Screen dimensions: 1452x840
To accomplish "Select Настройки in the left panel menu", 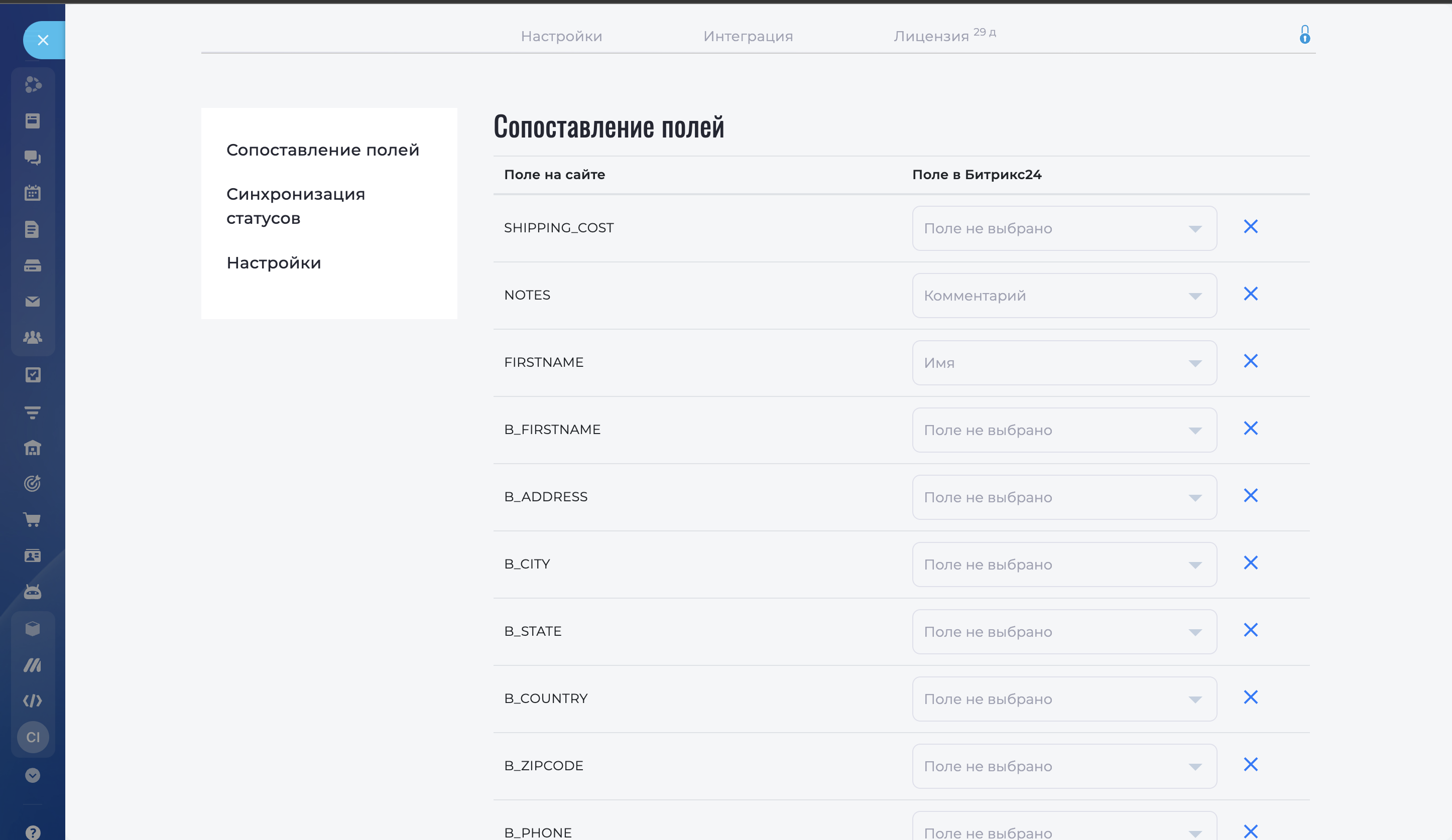I will pyautogui.click(x=274, y=263).
